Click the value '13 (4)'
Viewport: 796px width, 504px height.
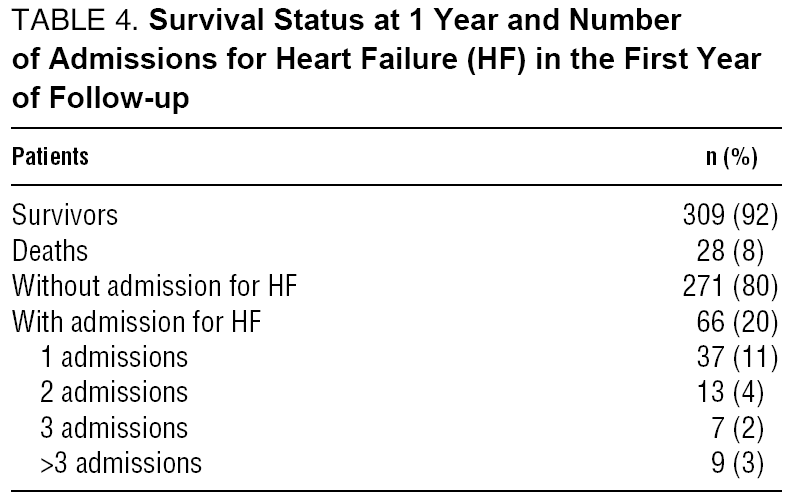click(x=733, y=392)
